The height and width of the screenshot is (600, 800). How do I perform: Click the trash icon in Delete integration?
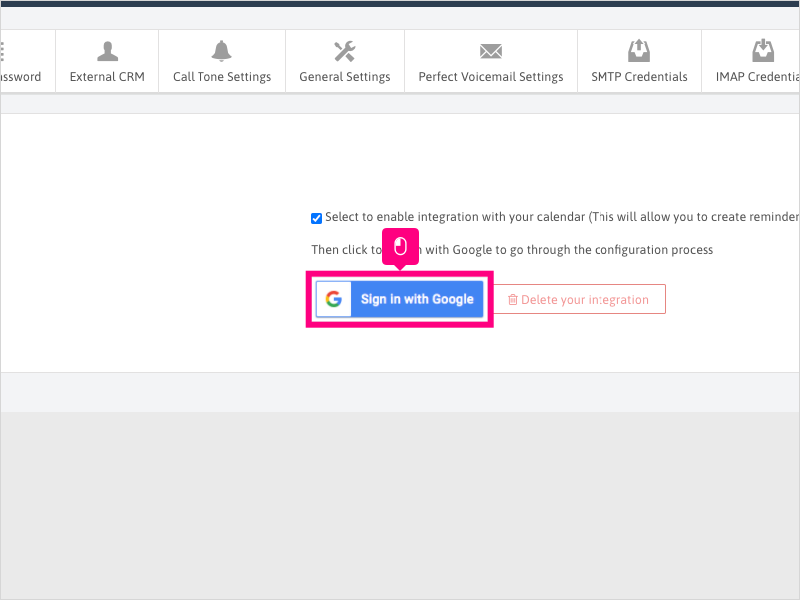point(513,299)
